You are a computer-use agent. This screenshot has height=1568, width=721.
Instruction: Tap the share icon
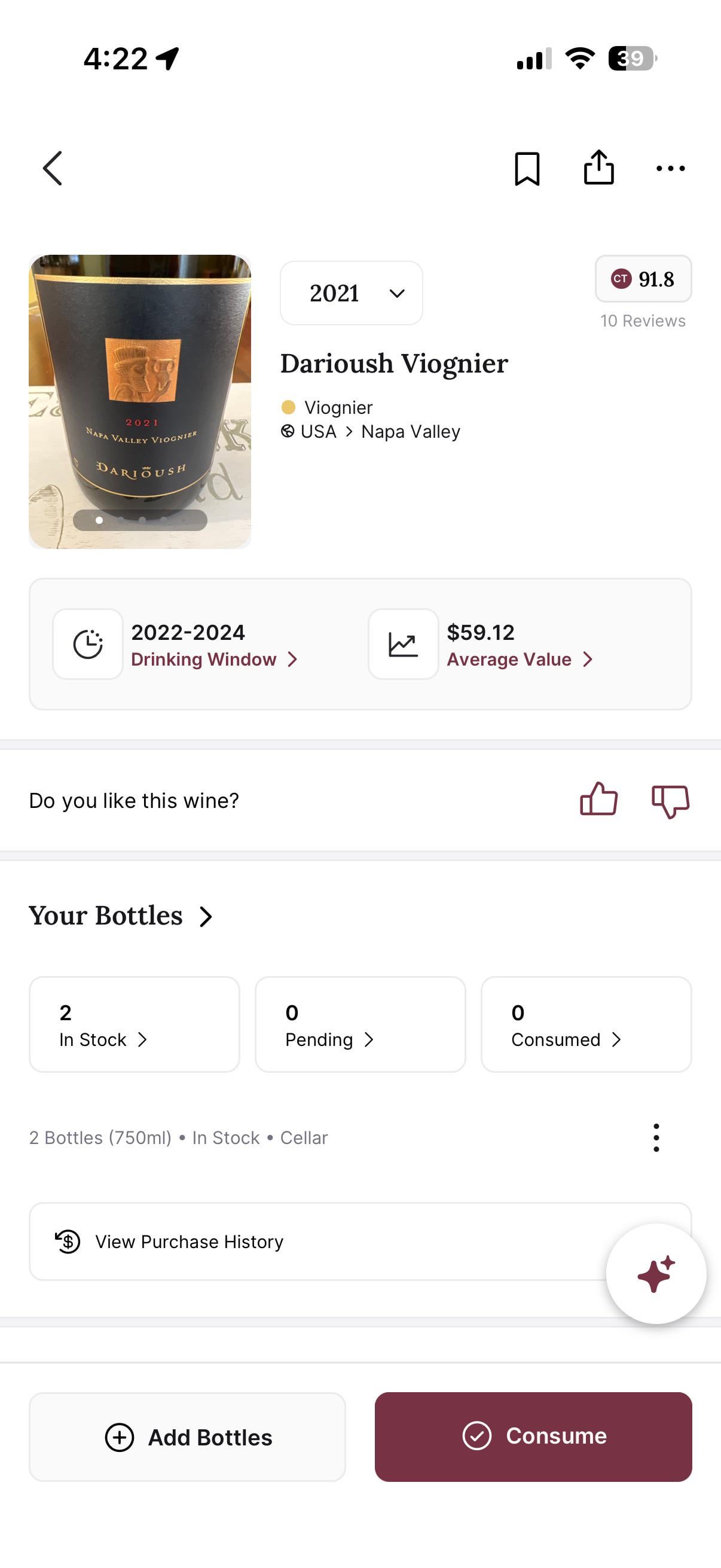point(598,167)
